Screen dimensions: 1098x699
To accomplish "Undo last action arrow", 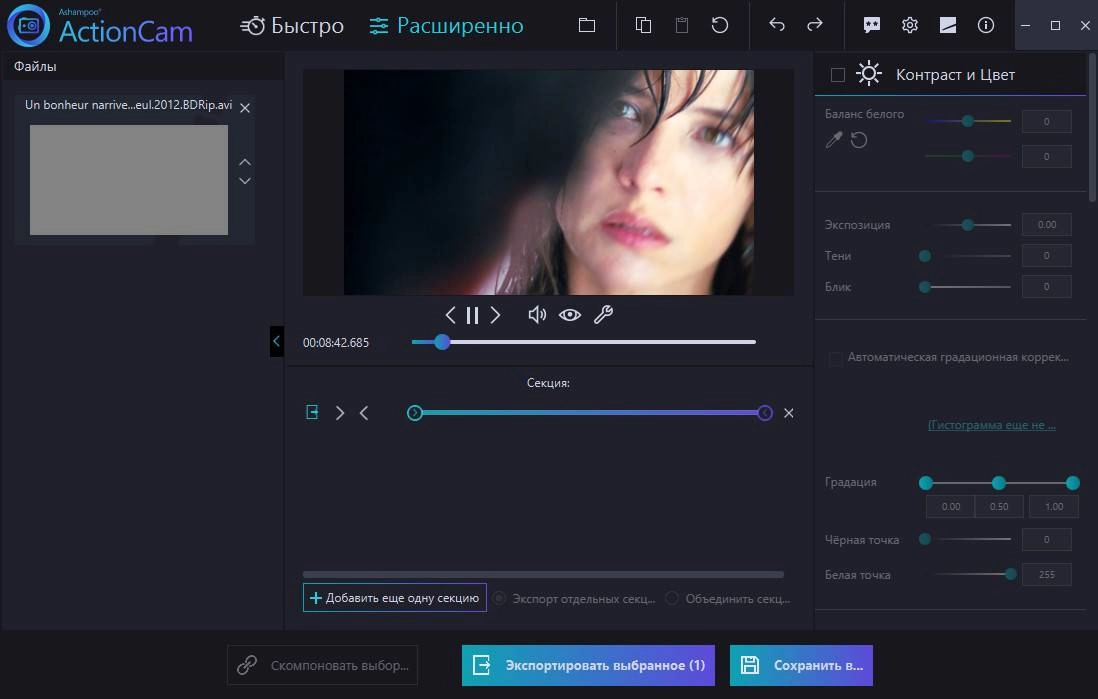I will [x=777, y=25].
